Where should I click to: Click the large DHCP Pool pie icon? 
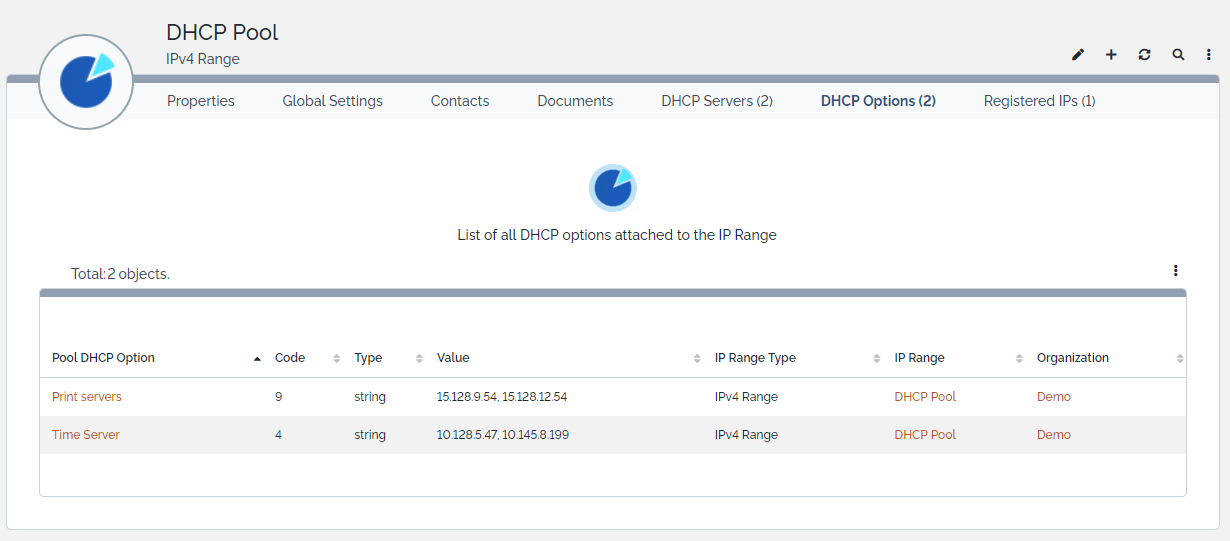point(86,82)
